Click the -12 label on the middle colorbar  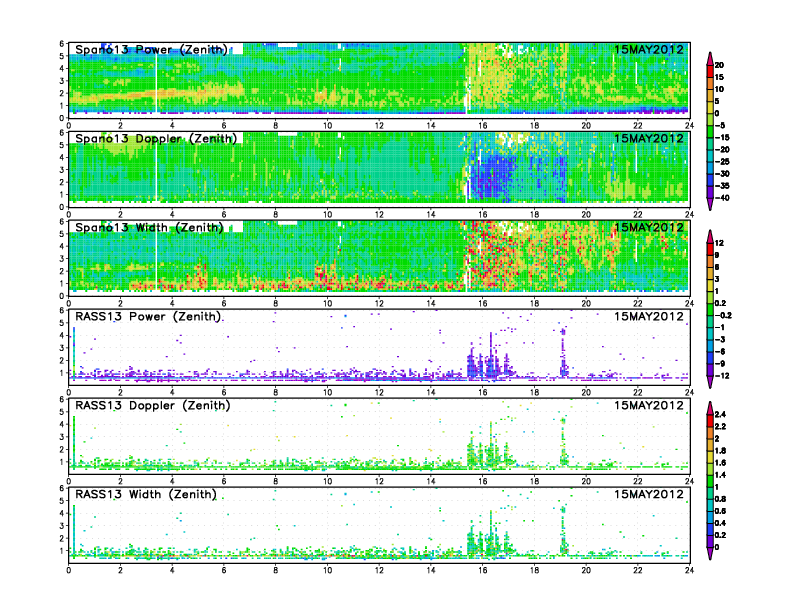coord(722,376)
